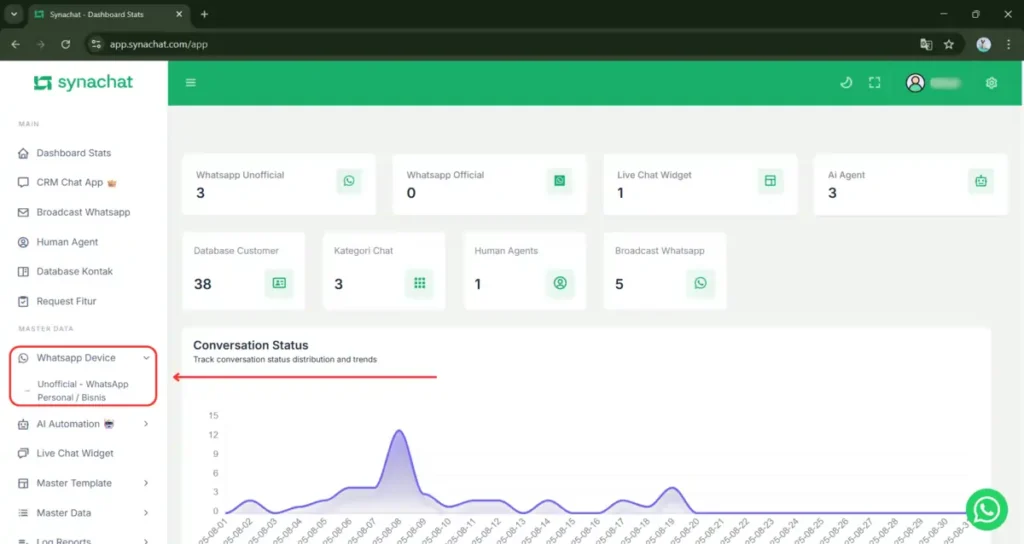Click the browser back arrow
Screen dimensions: 1024x544
(16, 44)
